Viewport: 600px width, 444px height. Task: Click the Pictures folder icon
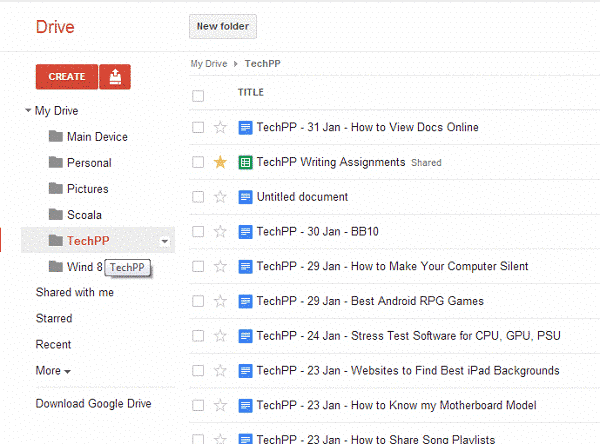coord(56,188)
